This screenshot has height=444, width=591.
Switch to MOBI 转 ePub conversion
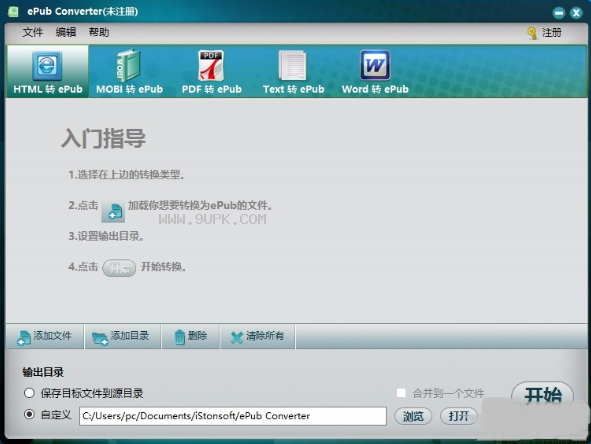pos(129,72)
